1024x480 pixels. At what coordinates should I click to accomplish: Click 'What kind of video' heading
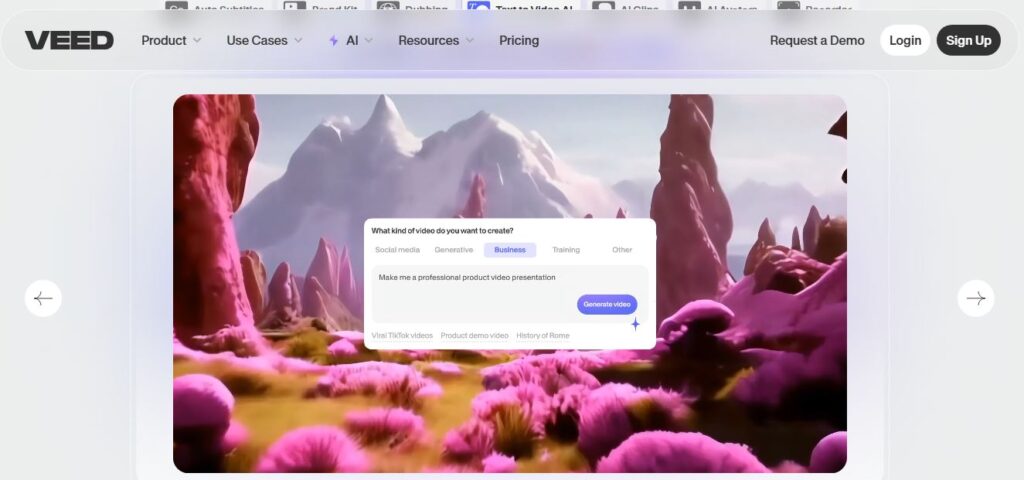(x=442, y=231)
